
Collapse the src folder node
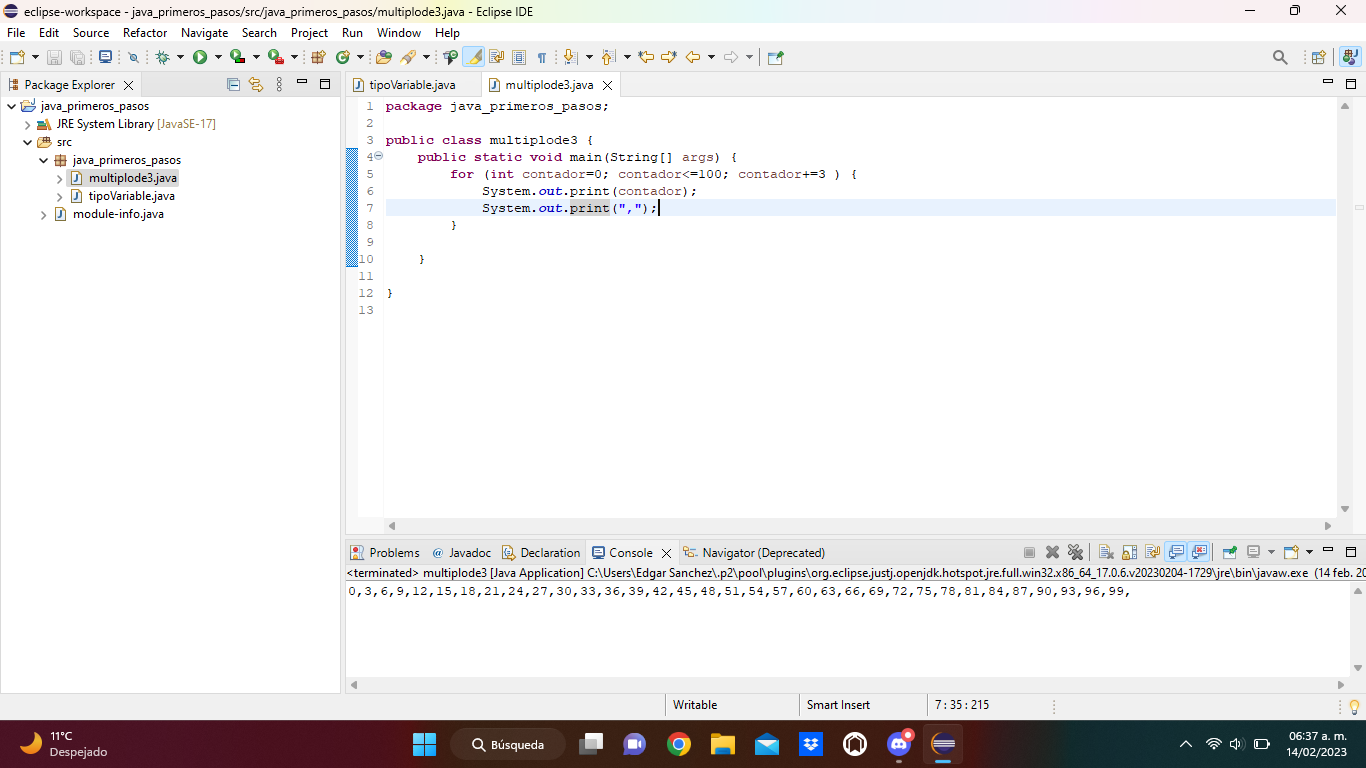click(28, 142)
